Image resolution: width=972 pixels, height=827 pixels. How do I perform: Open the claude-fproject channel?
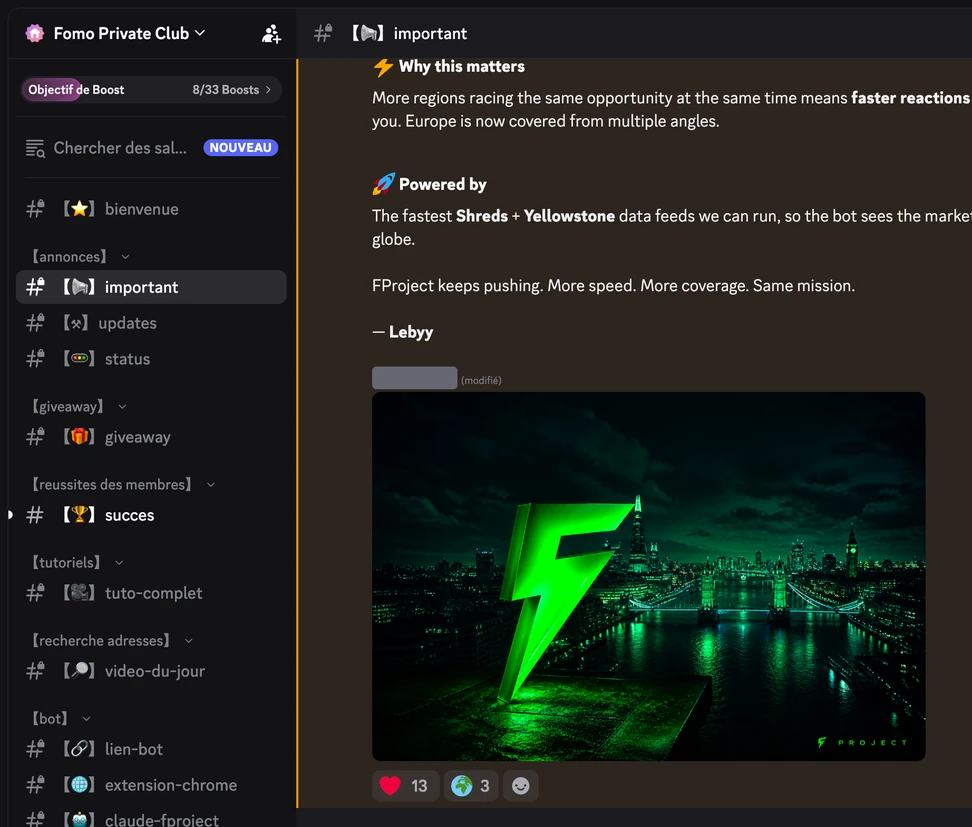(x=151, y=819)
